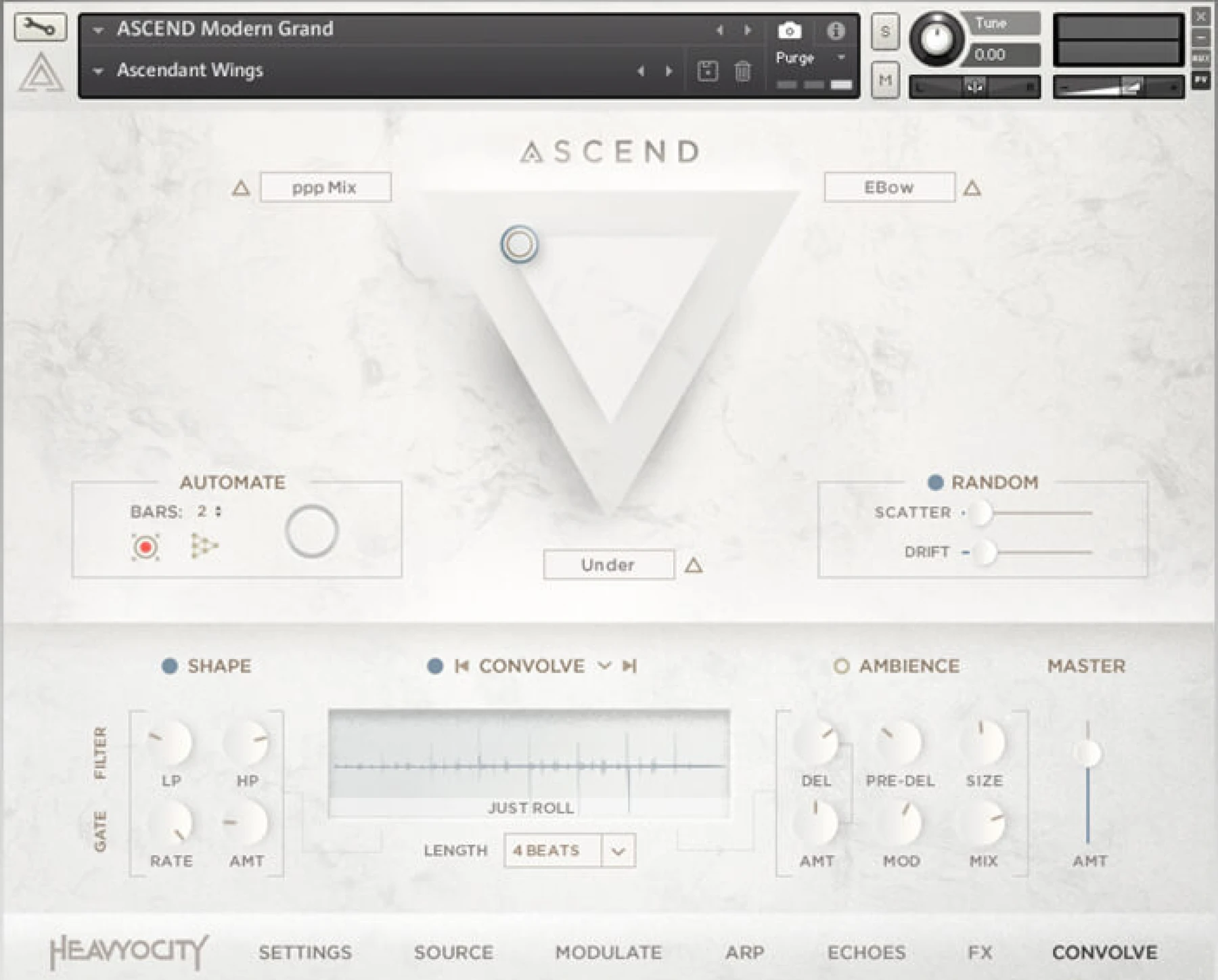This screenshot has width=1218, height=980.
Task: Toggle the Random section on/off
Action: [x=936, y=483]
